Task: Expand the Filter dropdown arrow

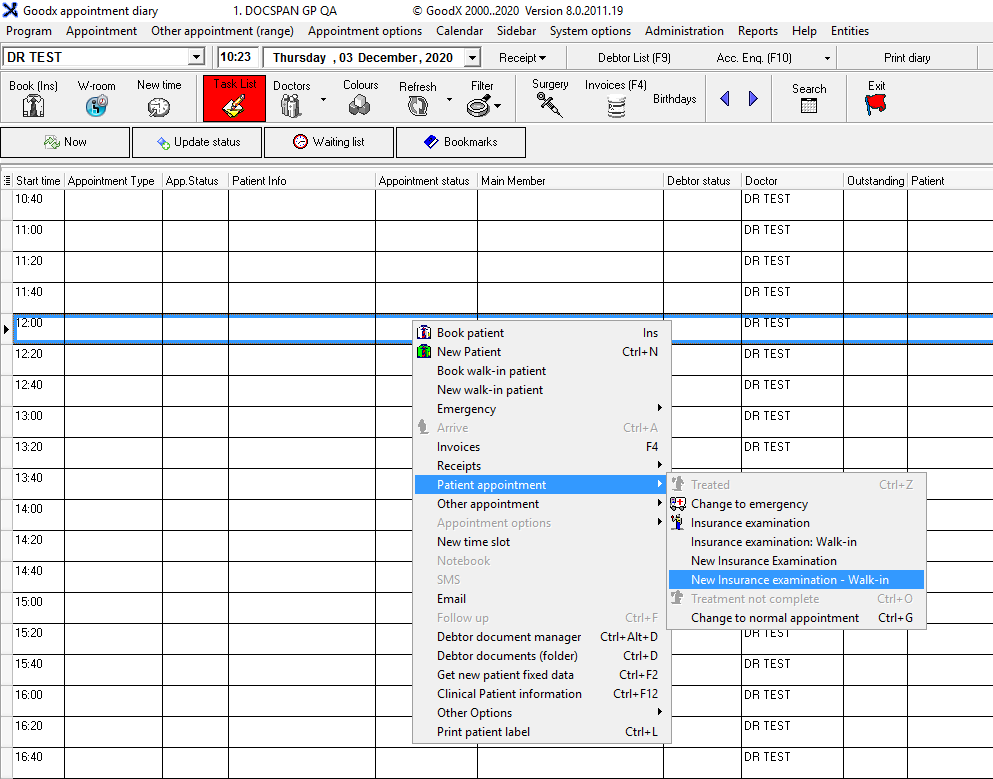Action: [x=497, y=105]
